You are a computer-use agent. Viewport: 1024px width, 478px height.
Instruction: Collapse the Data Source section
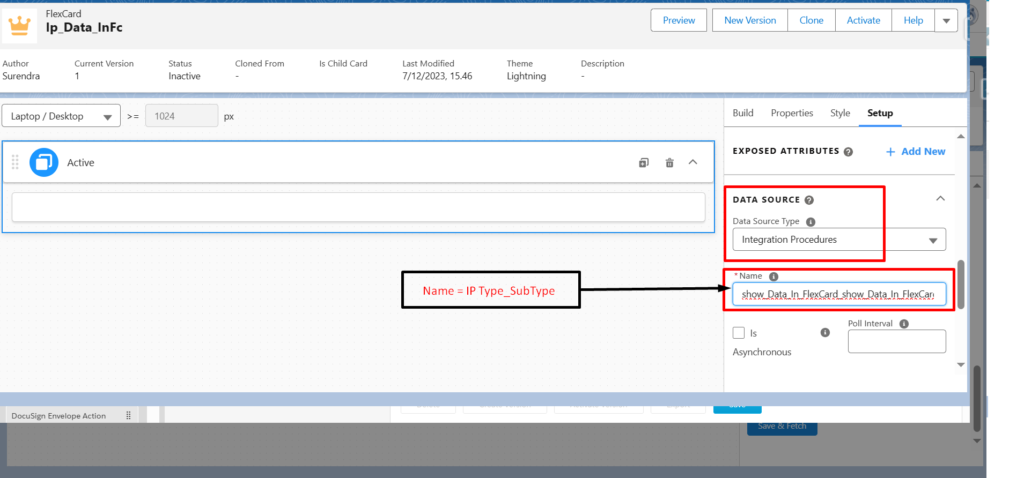point(940,199)
